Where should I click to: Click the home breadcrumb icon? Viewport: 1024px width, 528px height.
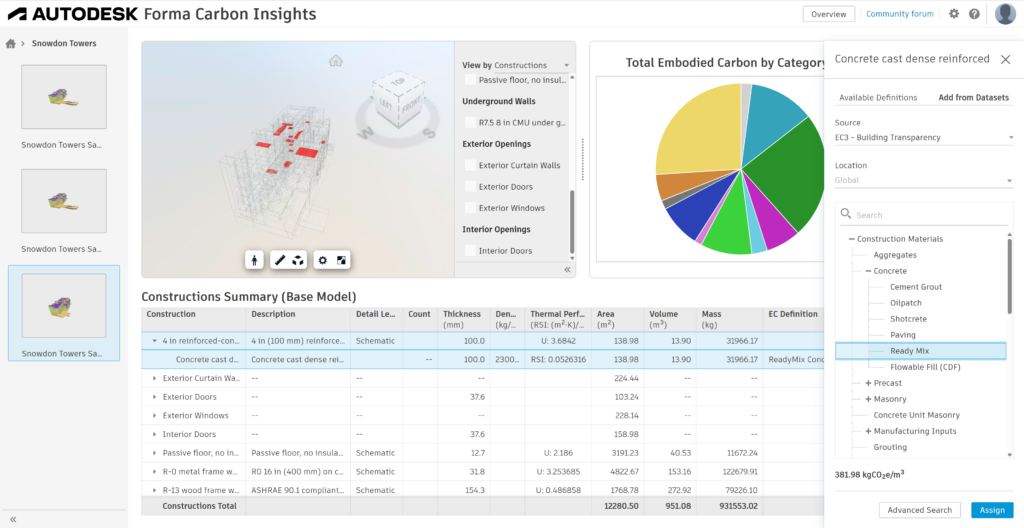coord(10,44)
